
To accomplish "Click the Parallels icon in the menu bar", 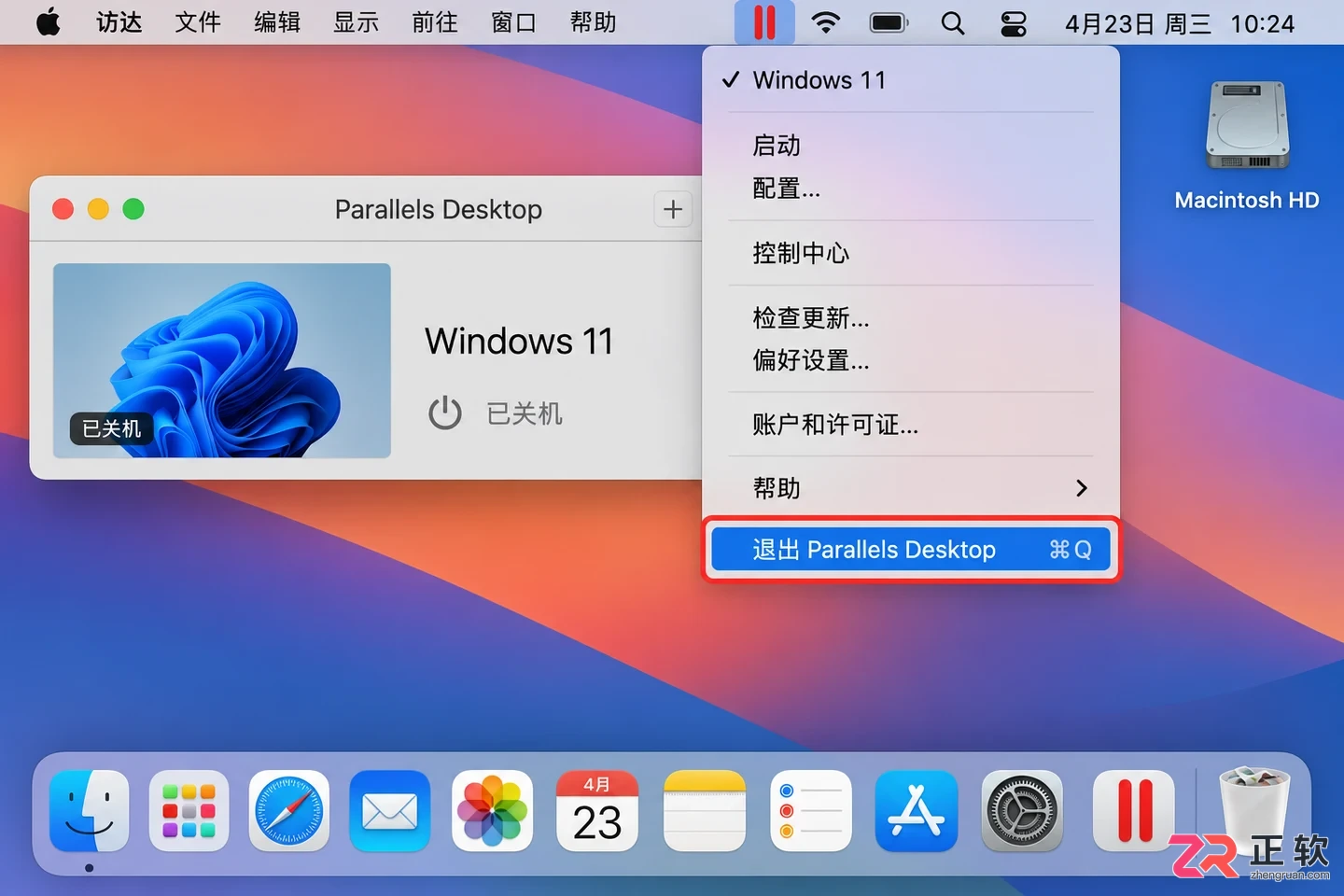I will click(764, 22).
